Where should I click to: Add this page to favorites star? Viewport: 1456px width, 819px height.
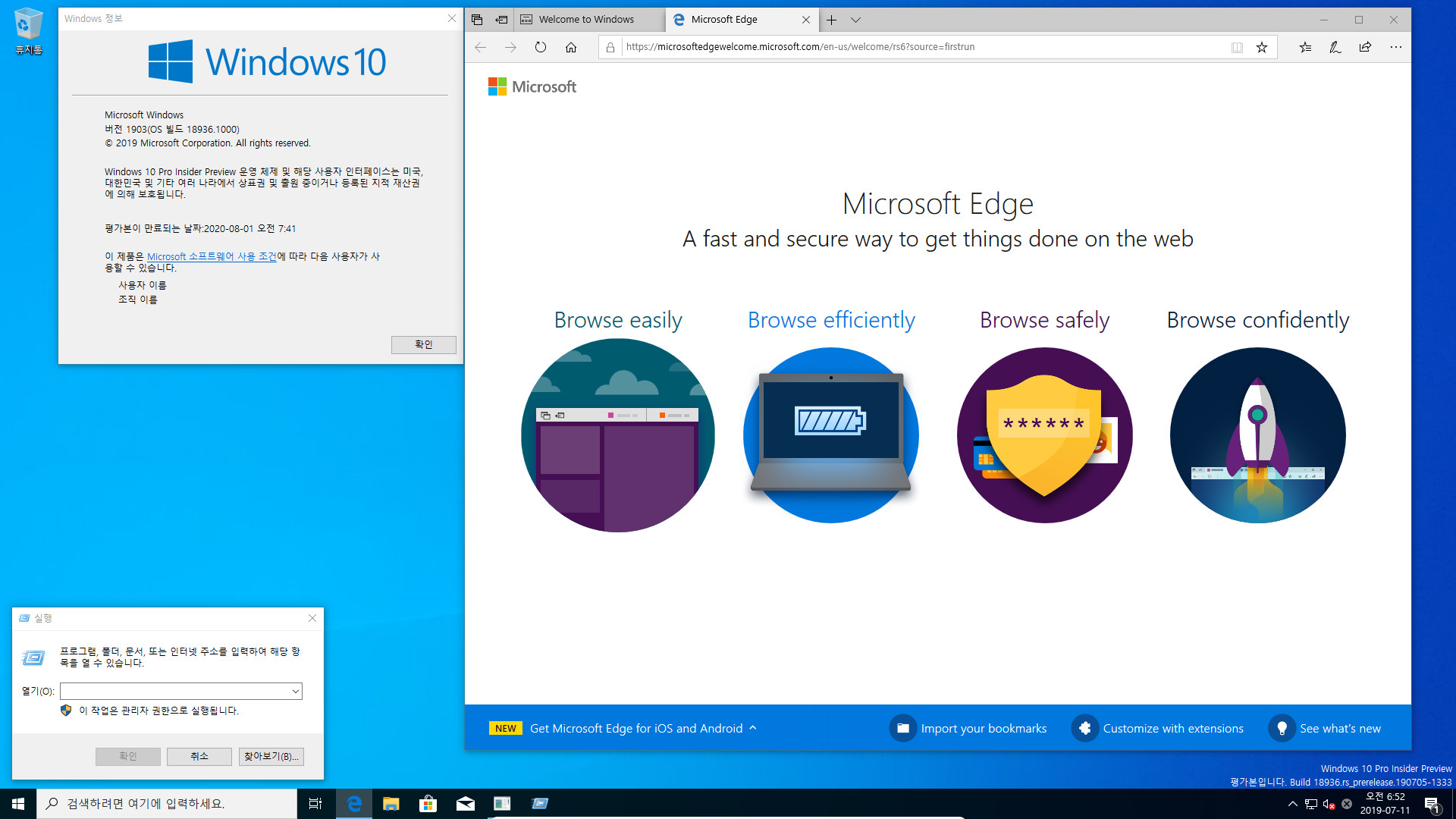[x=1262, y=47]
